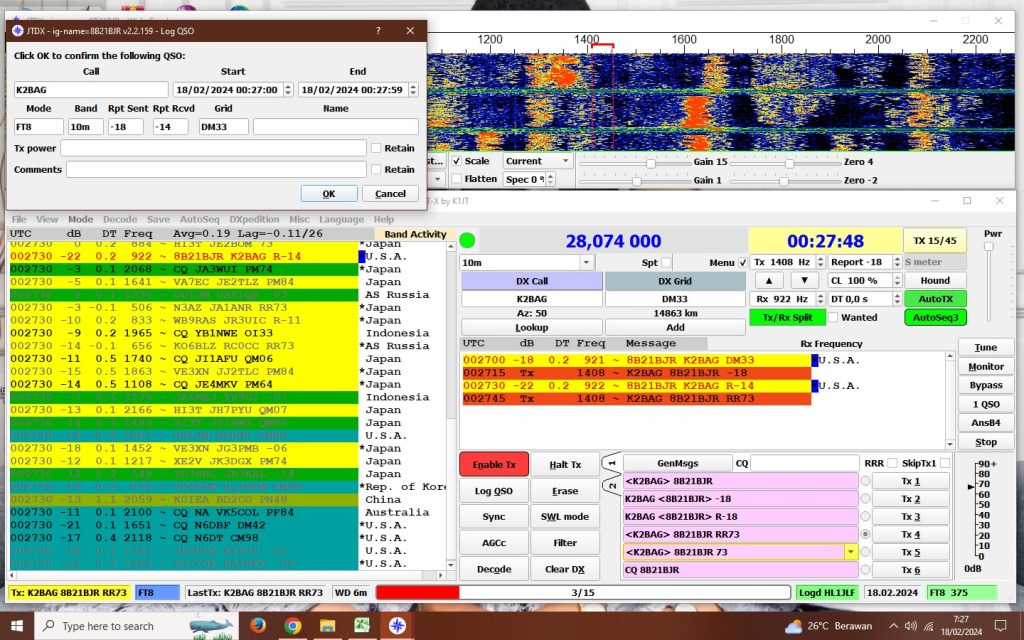Image resolution: width=1024 pixels, height=640 pixels.
Task: Select the Tx 5 radio button
Action: click(x=866, y=552)
